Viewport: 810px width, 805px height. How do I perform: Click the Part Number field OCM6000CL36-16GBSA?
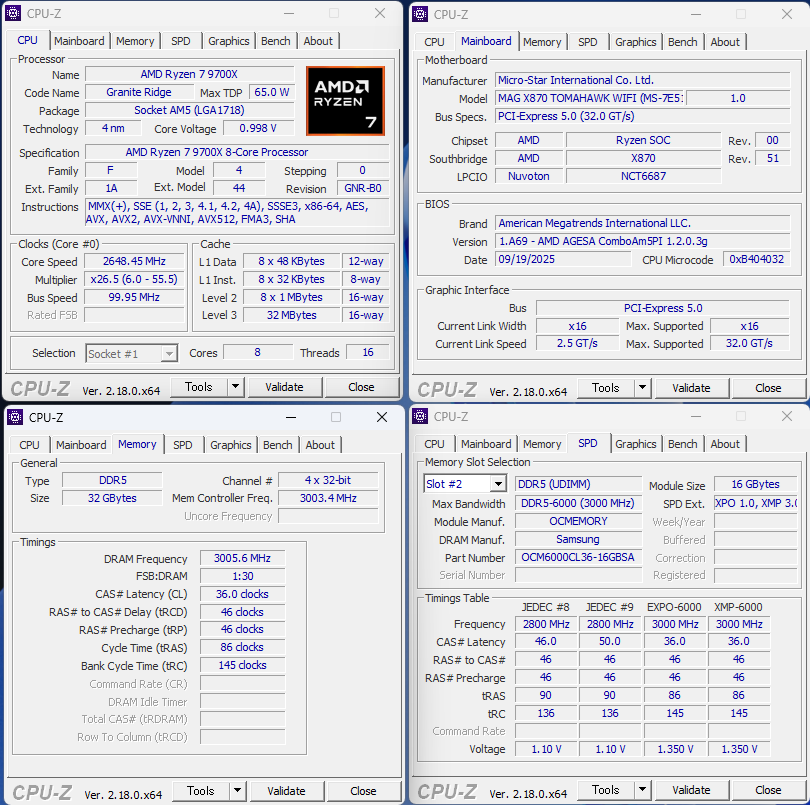click(x=579, y=557)
